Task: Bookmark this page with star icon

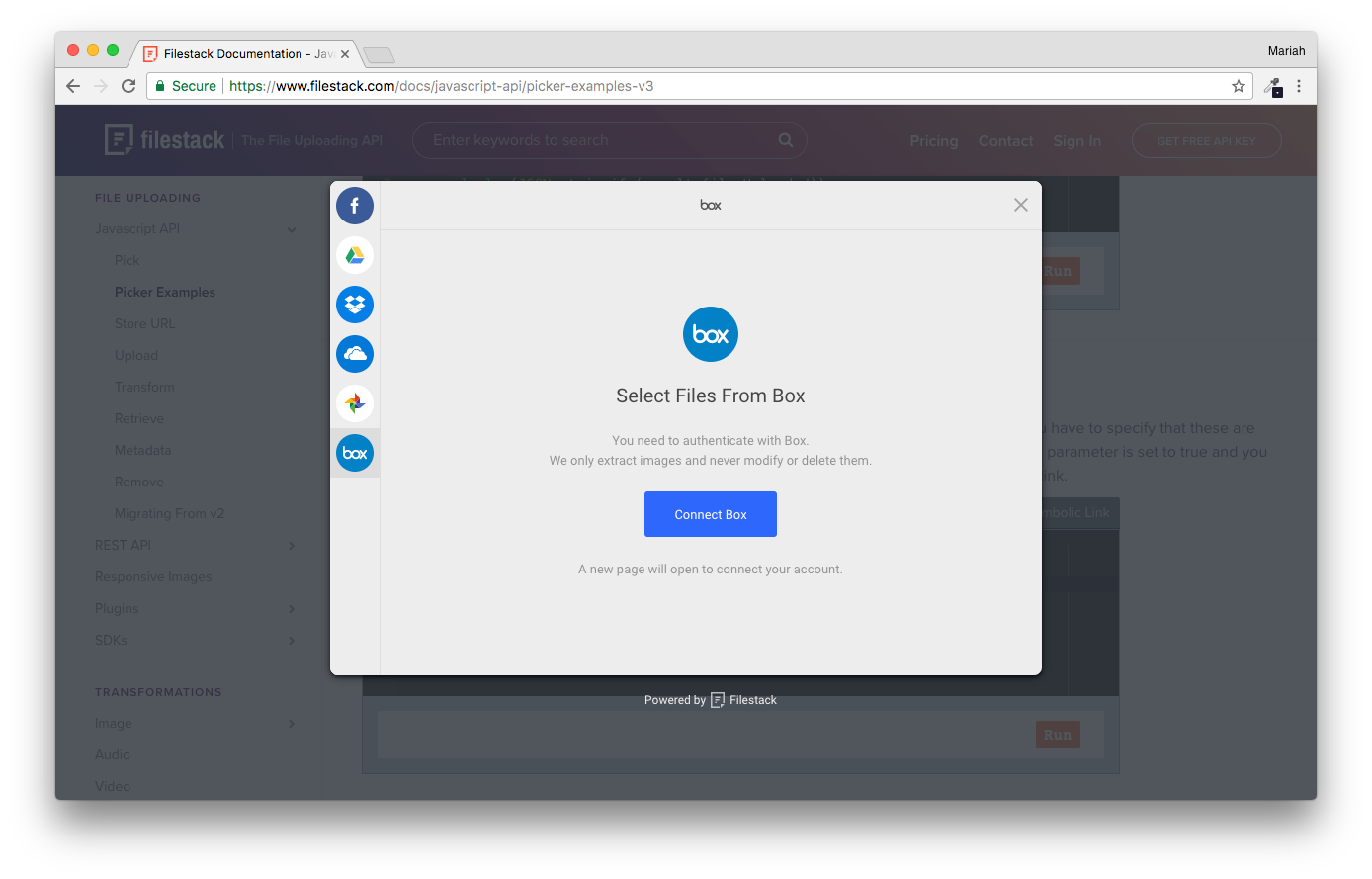Action: [x=1239, y=86]
